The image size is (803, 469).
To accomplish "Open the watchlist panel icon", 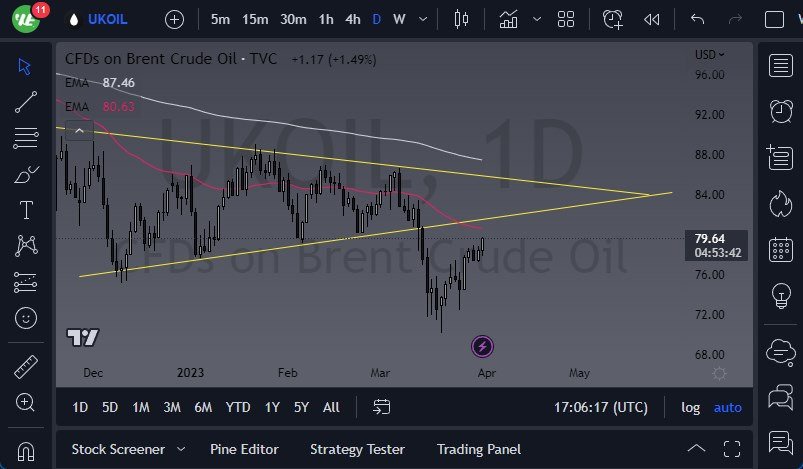I will coord(780,65).
